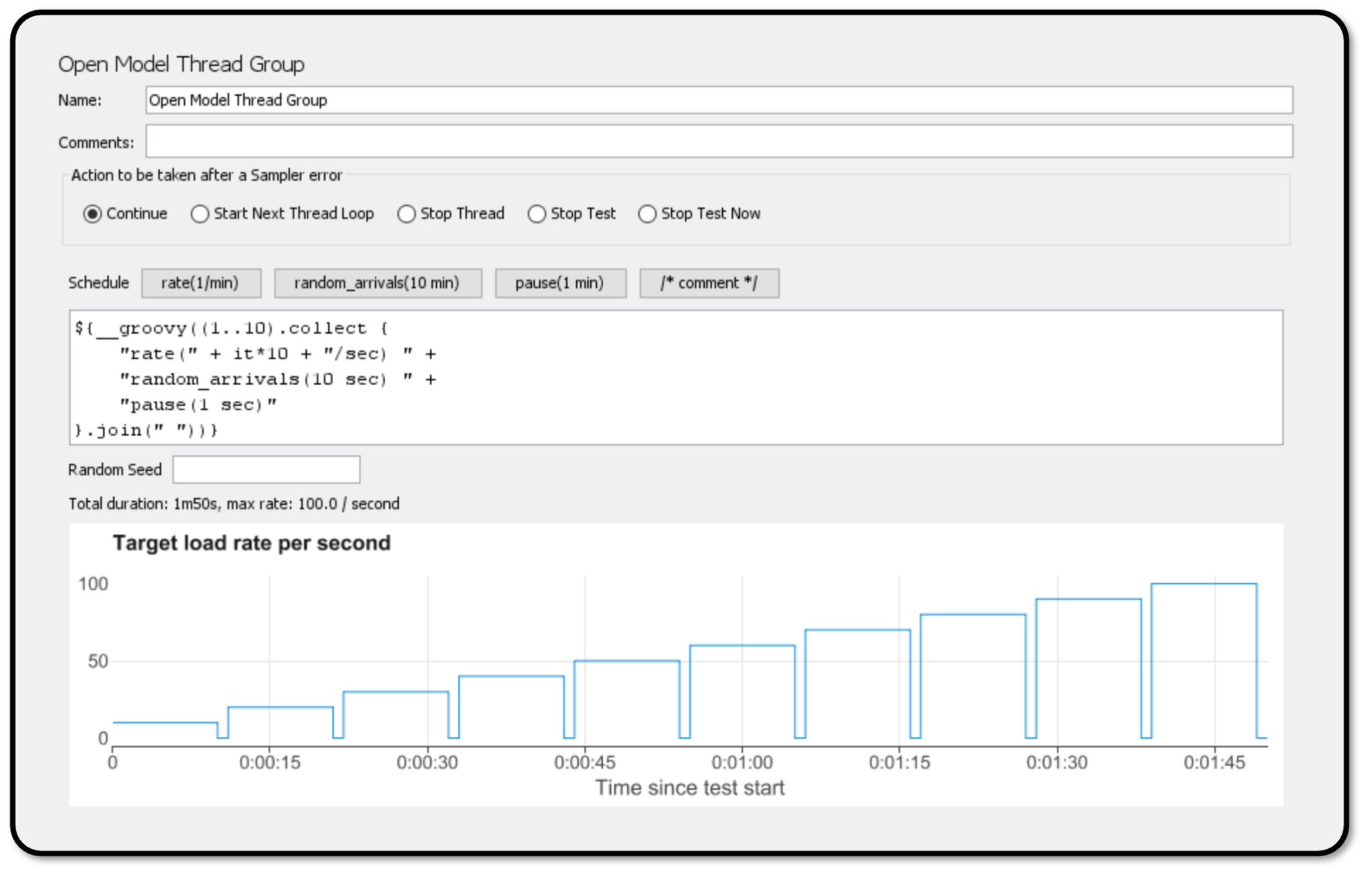This screenshot has height=879, width=1372.
Task: Click the Random Seed input box
Action: click(x=266, y=469)
